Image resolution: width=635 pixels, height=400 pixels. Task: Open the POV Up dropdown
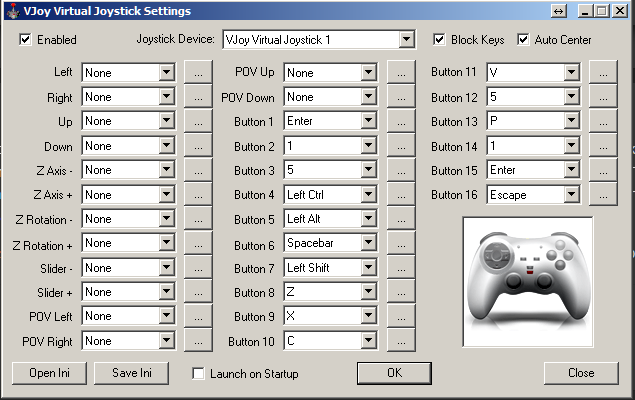tap(369, 73)
